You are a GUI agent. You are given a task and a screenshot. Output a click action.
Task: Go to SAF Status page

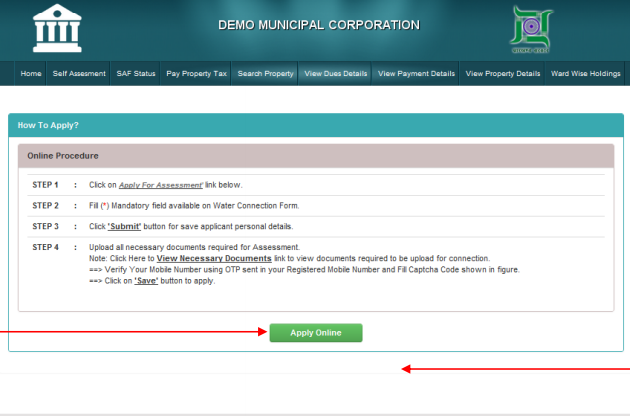[x=136, y=74]
